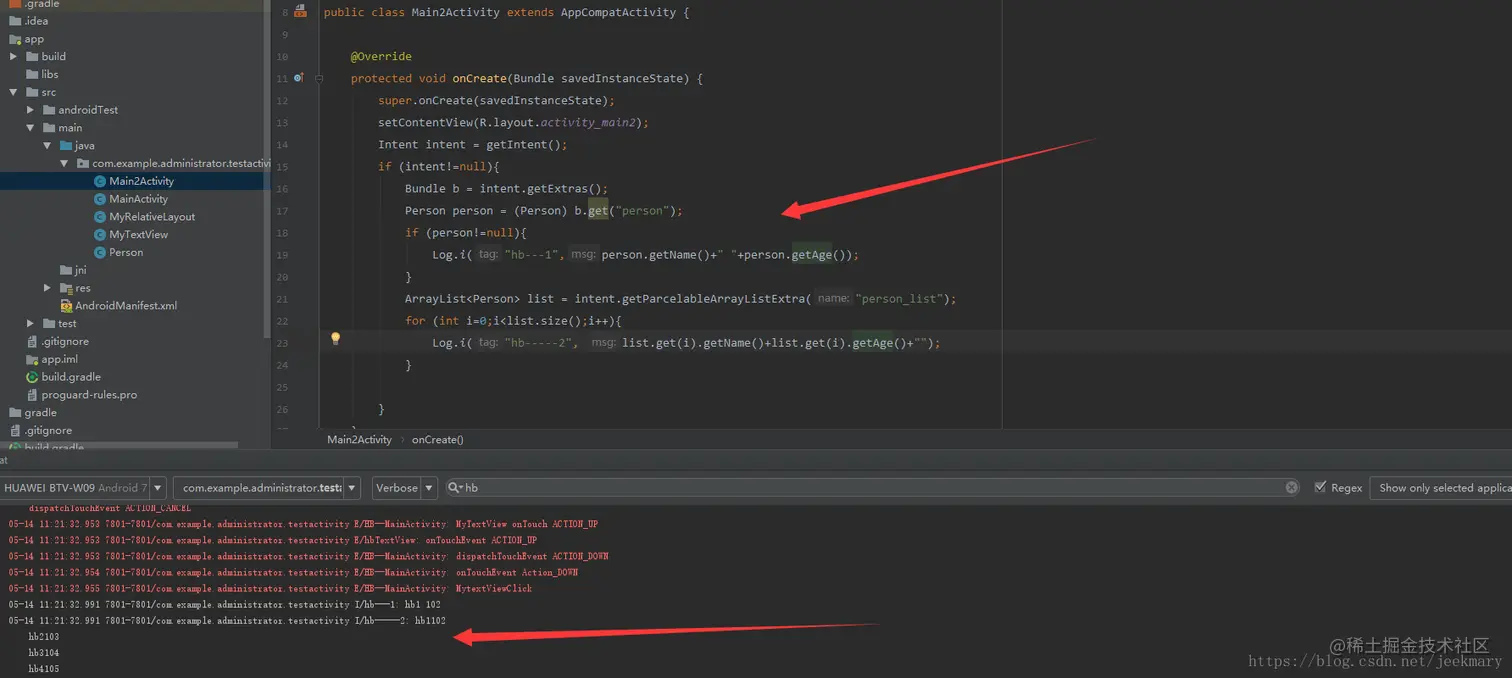Image resolution: width=1512 pixels, height=678 pixels.
Task: Collapse the onCreate method fold marker
Action: pos(319,78)
